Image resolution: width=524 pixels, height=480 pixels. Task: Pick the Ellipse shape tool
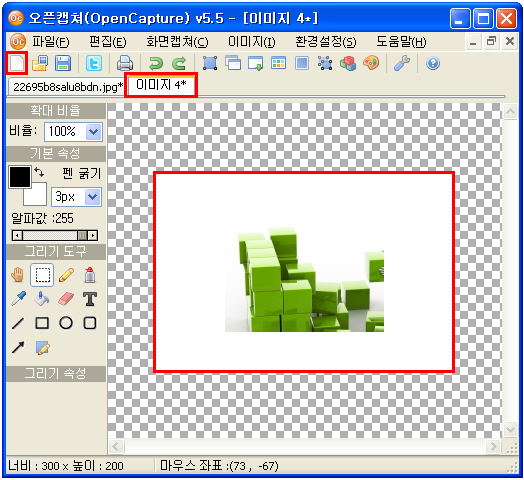click(x=66, y=323)
